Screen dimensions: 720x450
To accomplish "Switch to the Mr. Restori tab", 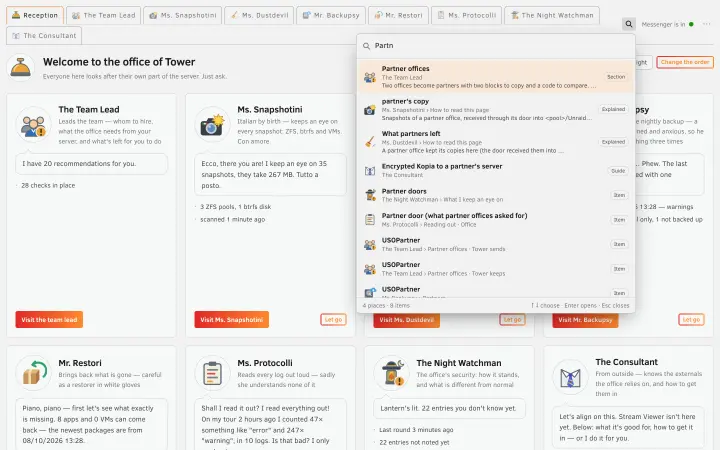I will [x=398, y=15].
